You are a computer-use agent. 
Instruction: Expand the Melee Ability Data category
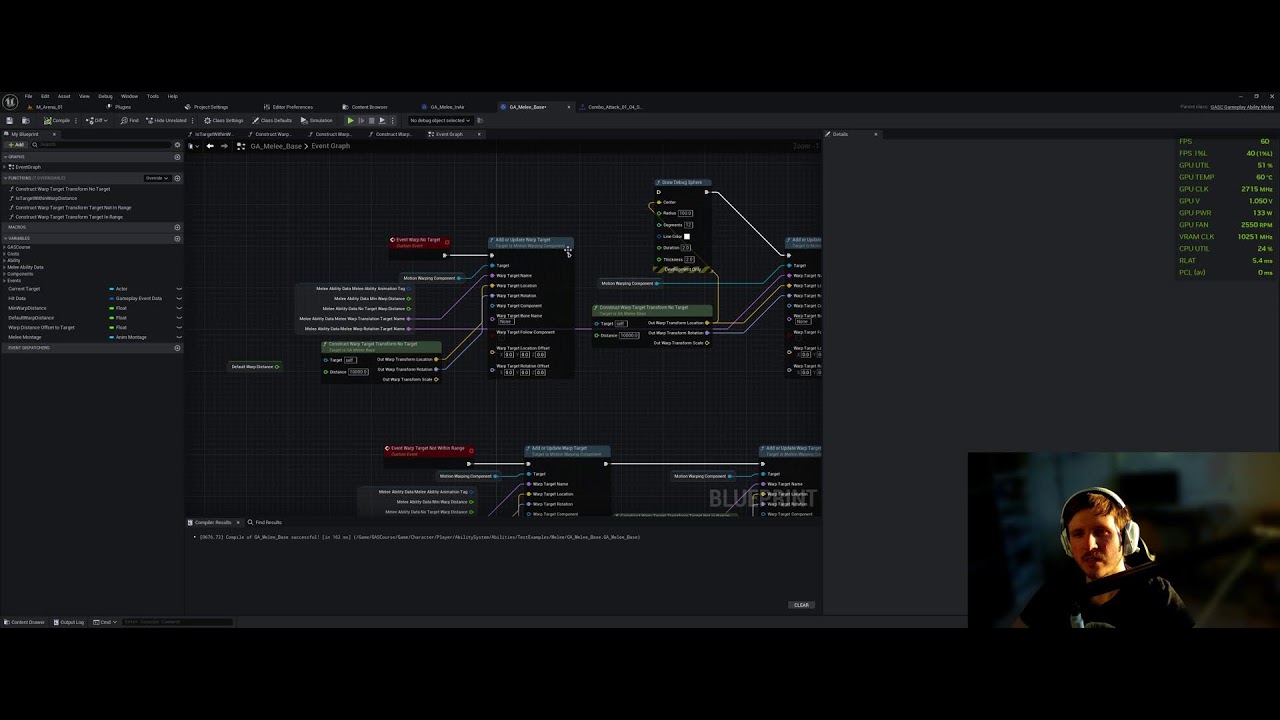point(5,267)
